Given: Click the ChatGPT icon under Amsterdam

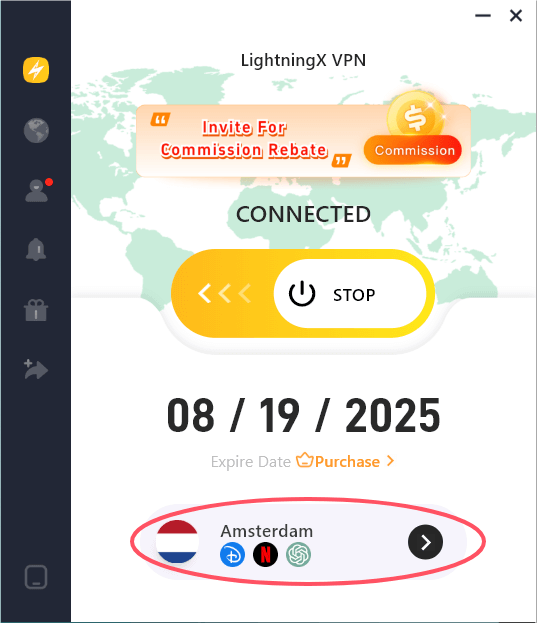Looking at the screenshot, I should pos(298,555).
